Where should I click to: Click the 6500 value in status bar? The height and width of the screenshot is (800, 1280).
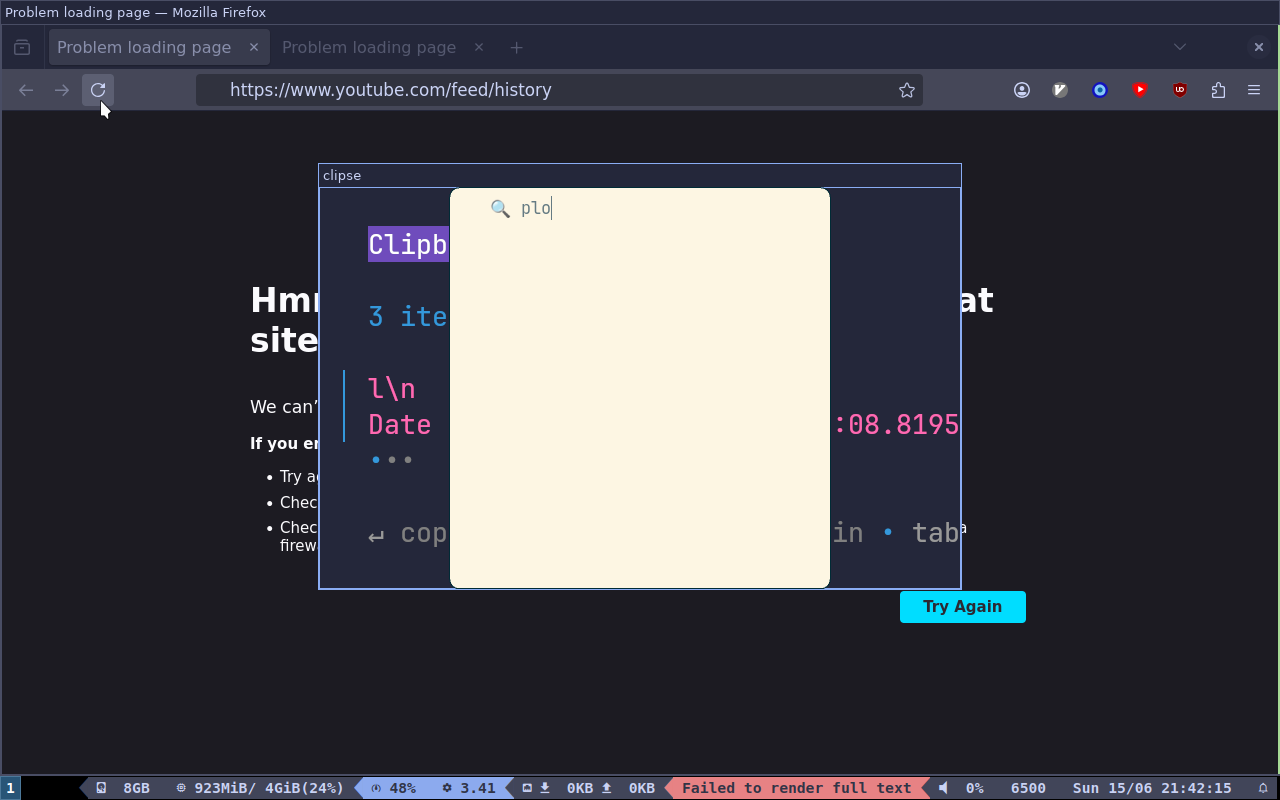pyautogui.click(x=1028, y=788)
